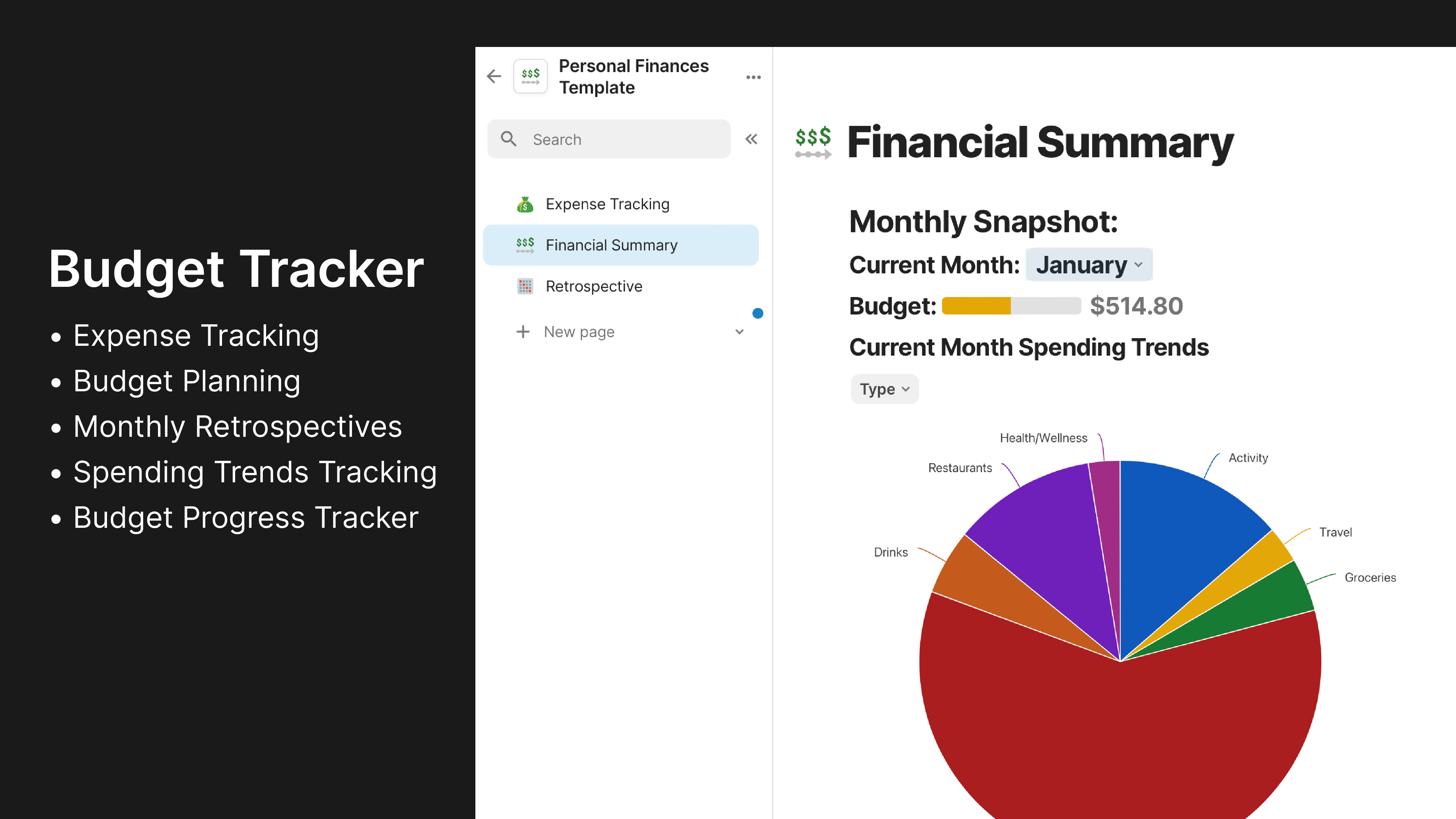Open the Expense Tracking page
1456x819 pixels.
coord(607,203)
